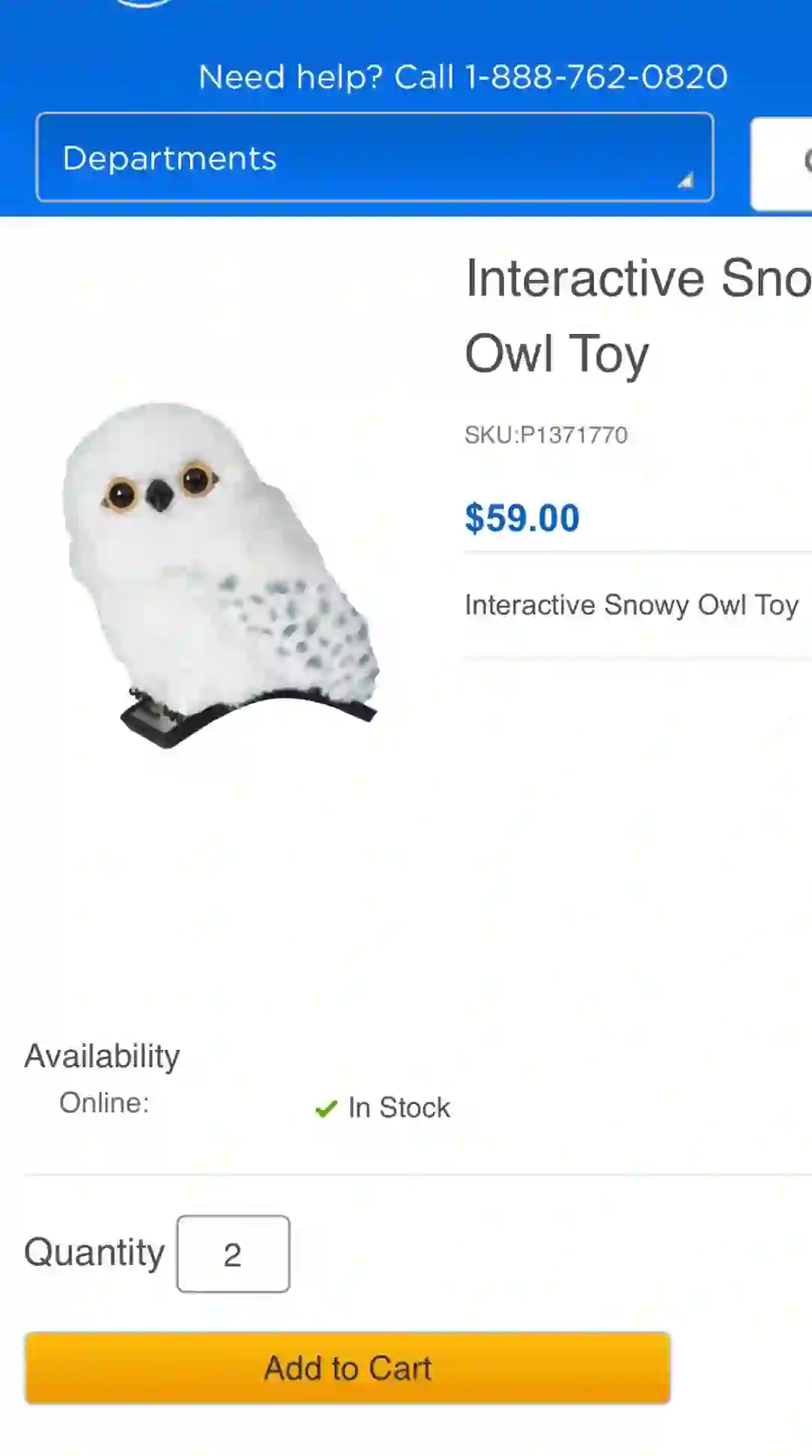Click the Online: availability label
The height and width of the screenshot is (1456, 812).
(105, 1103)
